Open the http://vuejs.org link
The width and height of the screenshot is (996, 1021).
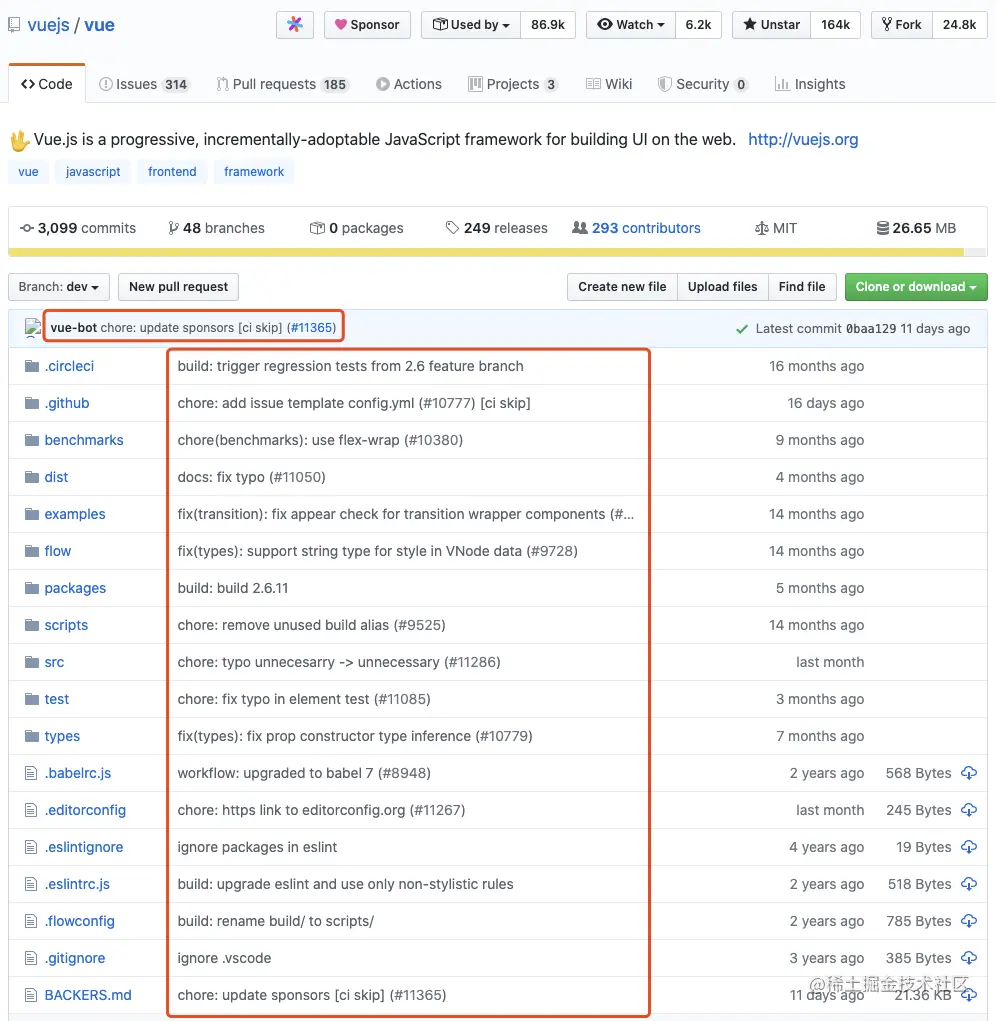(x=803, y=139)
